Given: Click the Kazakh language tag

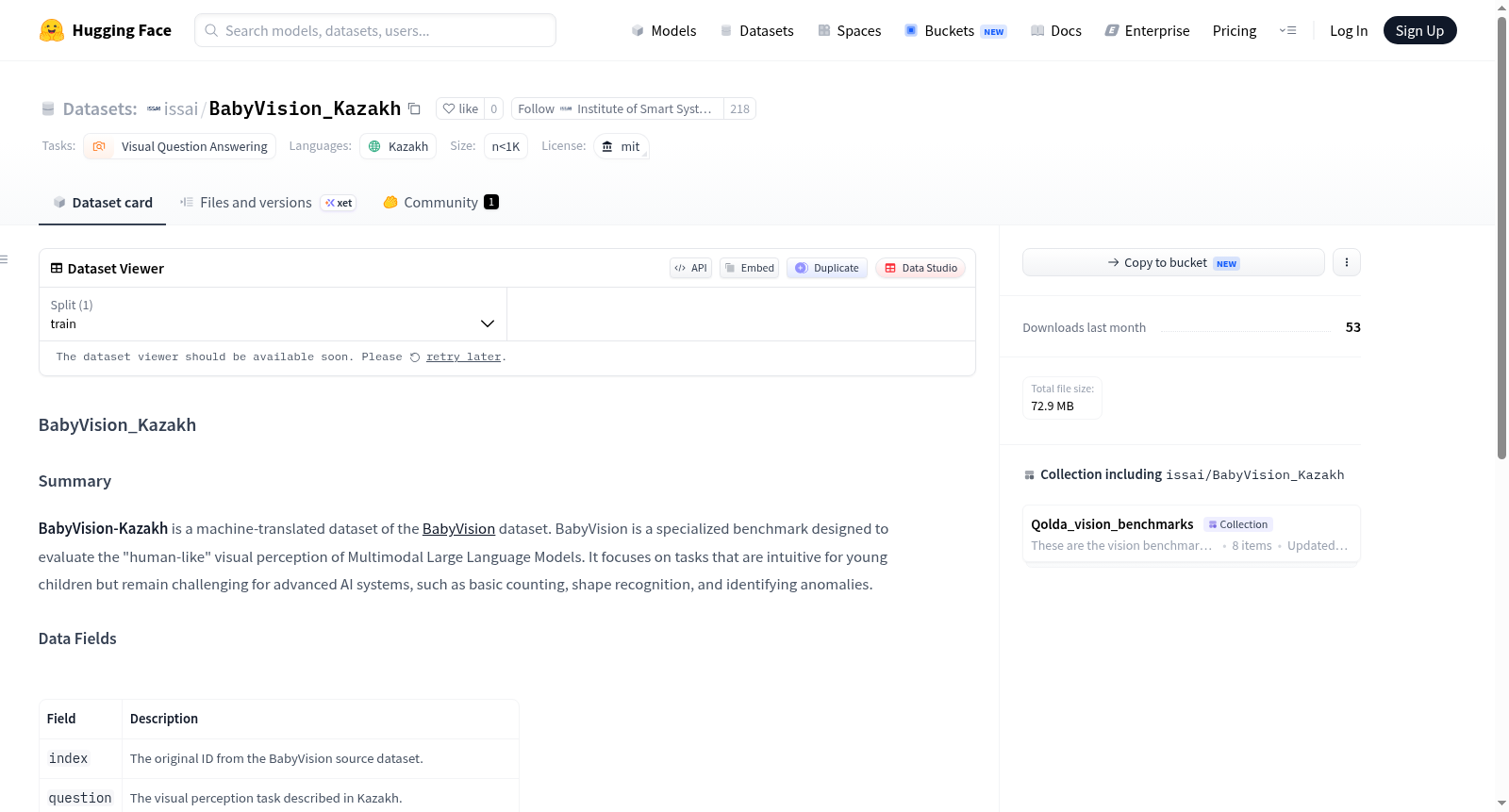Looking at the screenshot, I should click(398, 146).
